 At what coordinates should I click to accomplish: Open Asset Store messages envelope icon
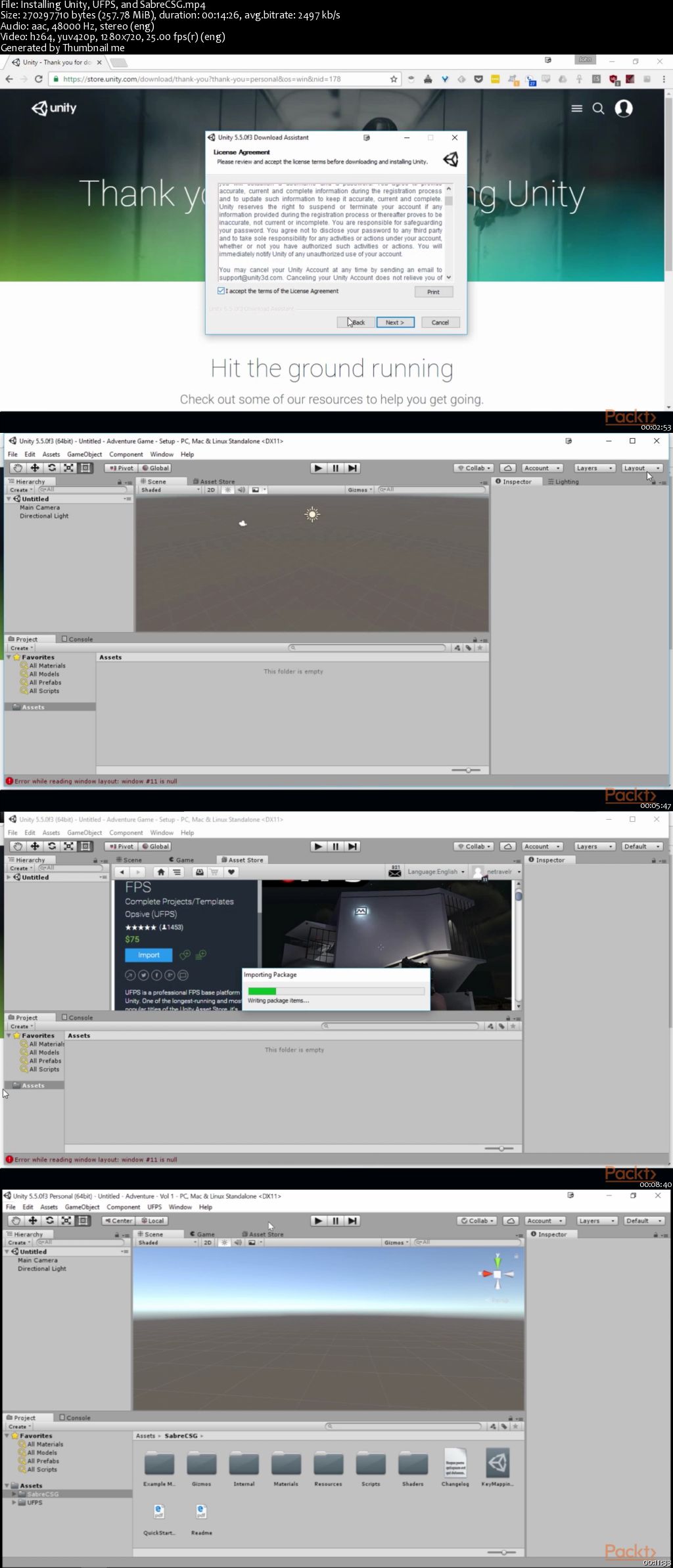(395, 872)
